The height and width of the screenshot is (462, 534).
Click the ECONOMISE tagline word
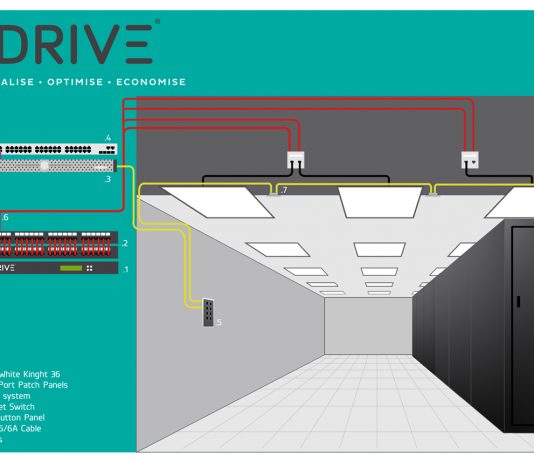coord(151,82)
